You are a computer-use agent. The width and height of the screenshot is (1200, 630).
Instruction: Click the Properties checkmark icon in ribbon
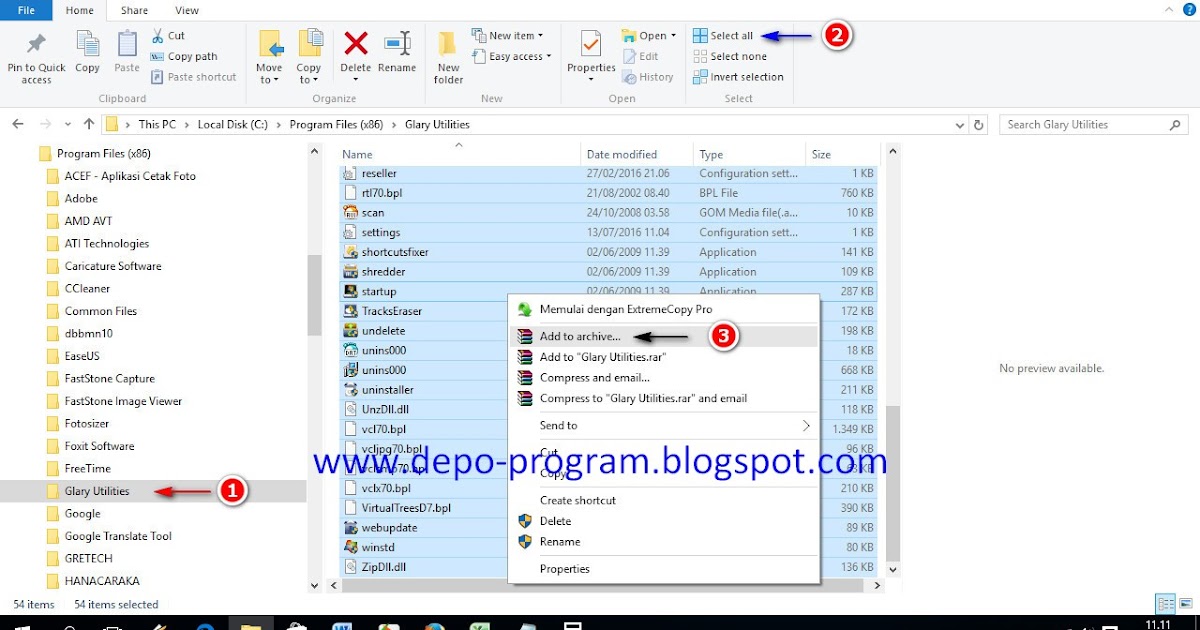pos(591,45)
